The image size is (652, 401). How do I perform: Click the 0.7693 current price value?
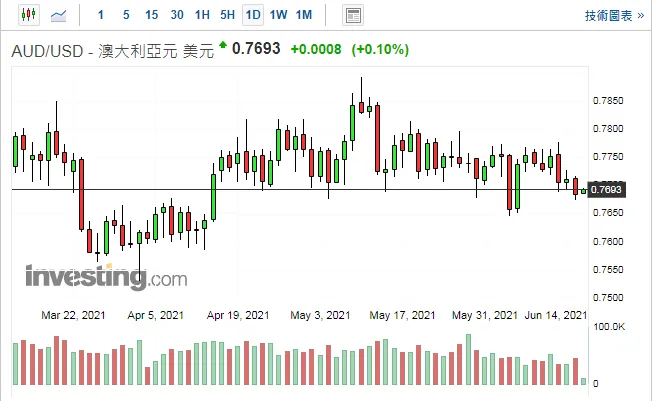pos(256,49)
